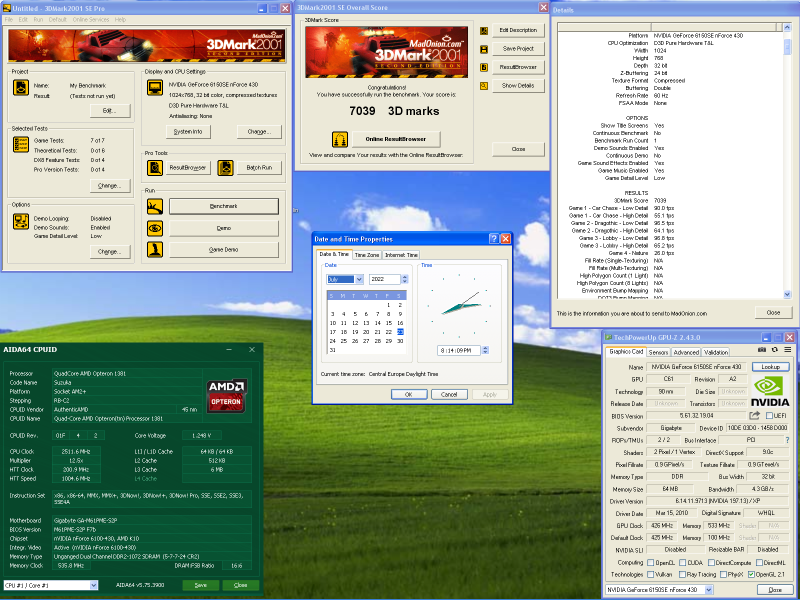Click the Details list scrollbar up arrow
The height and width of the screenshot is (600, 800).
click(x=787, y=27)
